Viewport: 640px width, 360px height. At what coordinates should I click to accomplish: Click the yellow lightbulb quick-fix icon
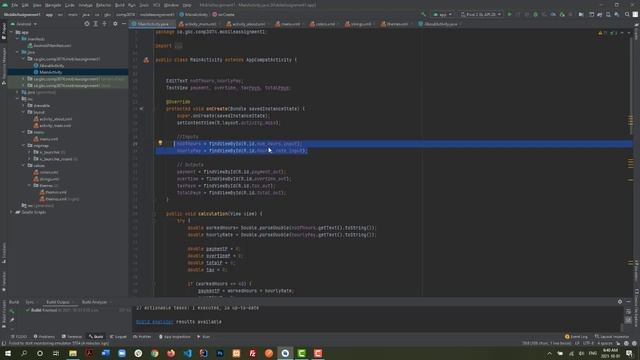click(160, 143)
